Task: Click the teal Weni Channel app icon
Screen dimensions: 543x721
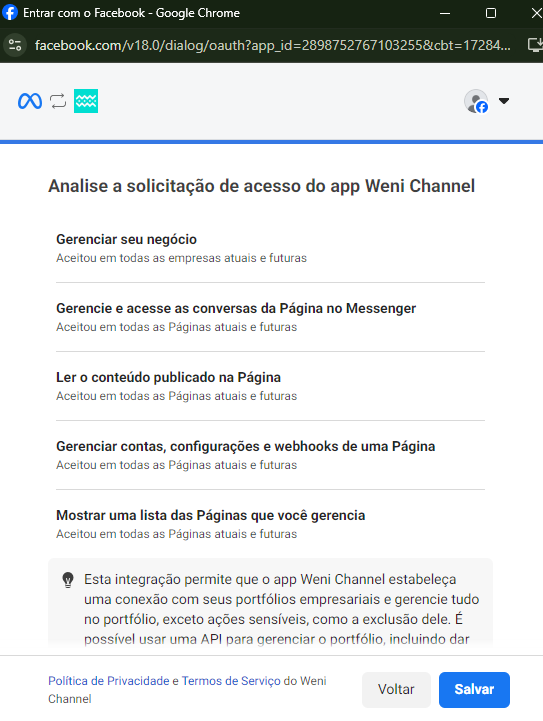Action: [86, 101]
